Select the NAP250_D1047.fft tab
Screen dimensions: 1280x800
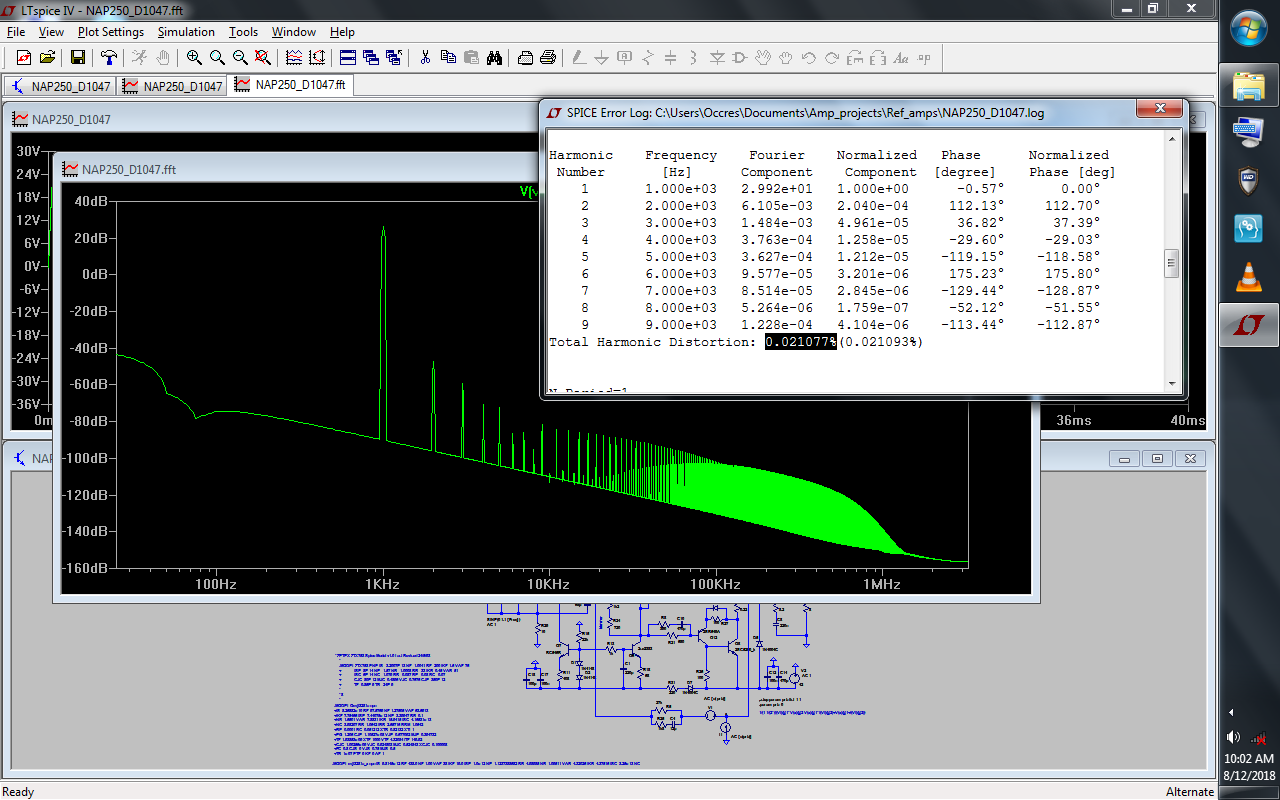coord(290,85)
